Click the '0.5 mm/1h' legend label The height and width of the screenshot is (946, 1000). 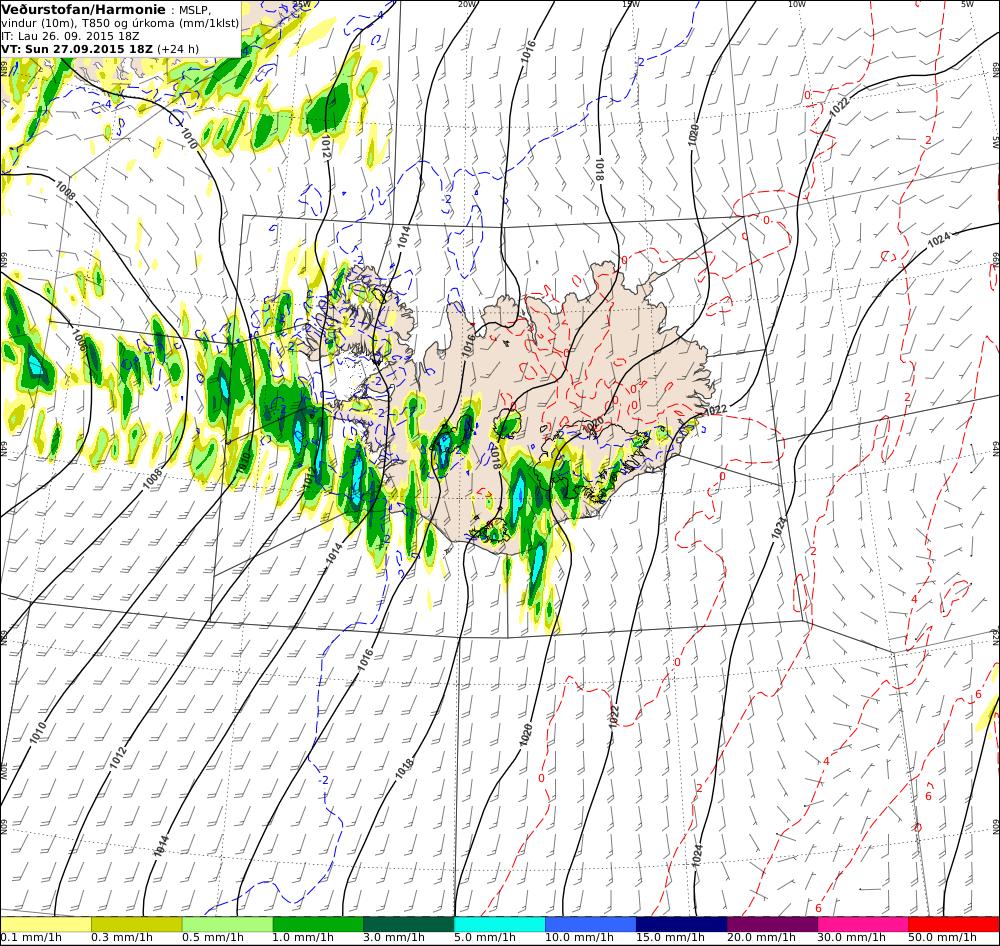(213, 938)
